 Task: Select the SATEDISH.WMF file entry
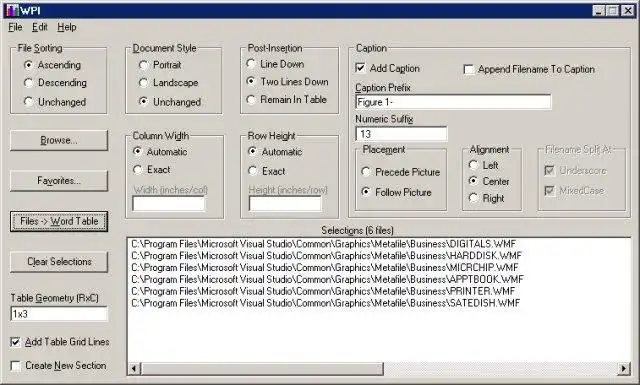point(326,303)
